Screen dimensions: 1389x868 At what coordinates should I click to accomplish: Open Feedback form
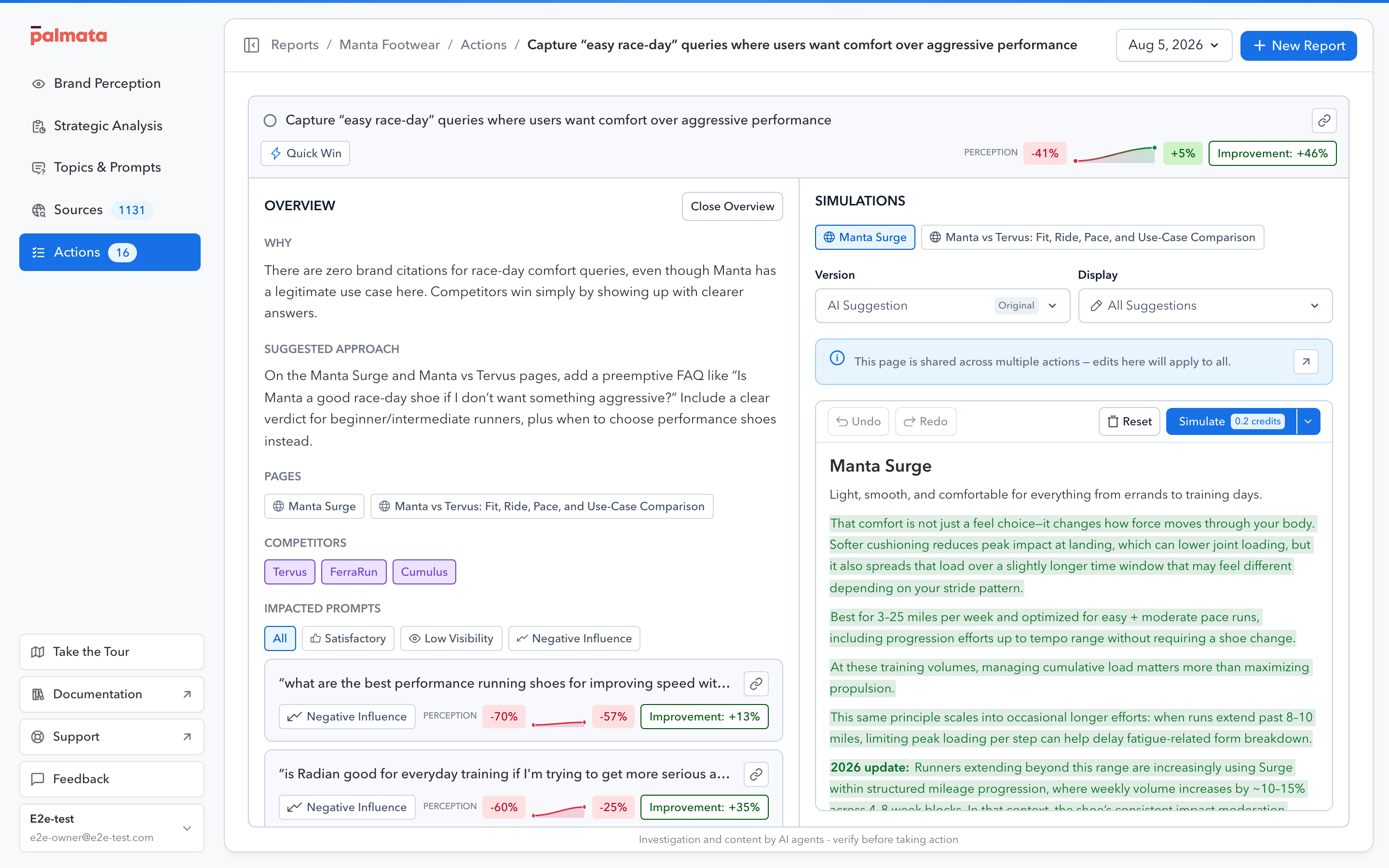pyautogui.click(x=111, y=779)
